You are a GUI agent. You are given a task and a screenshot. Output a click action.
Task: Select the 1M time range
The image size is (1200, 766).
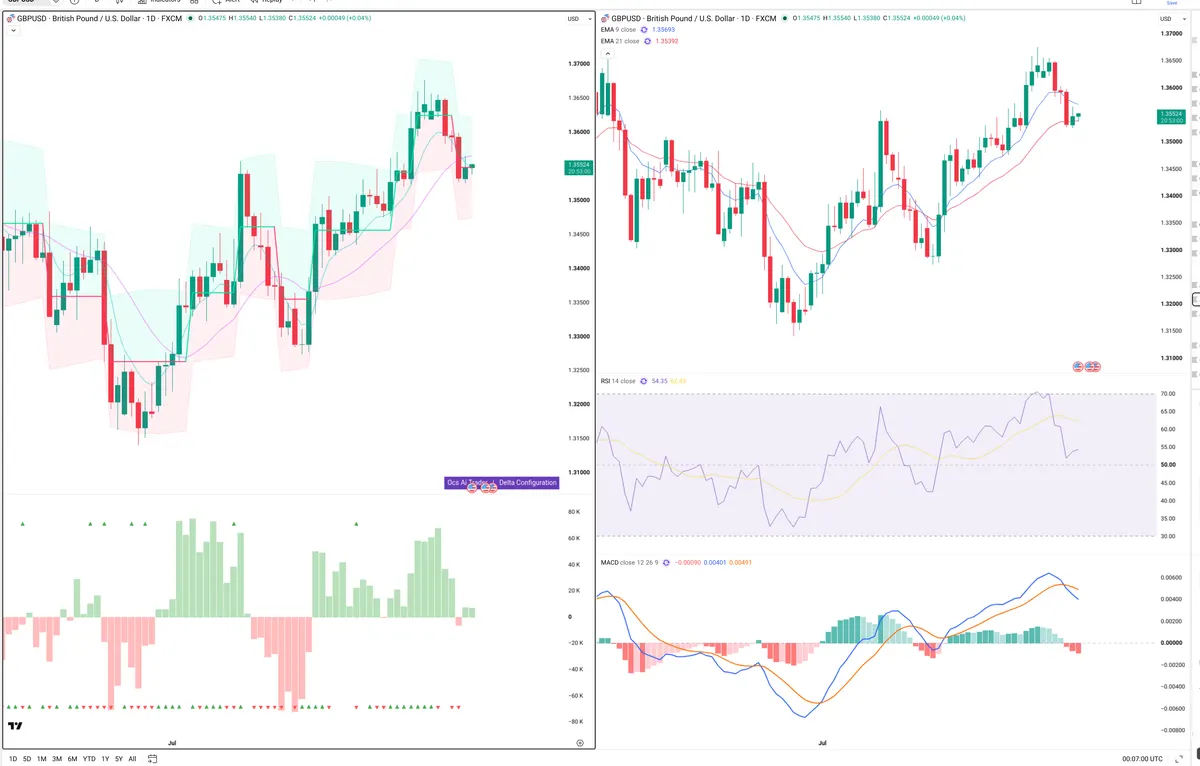click(x=41, y=759)
